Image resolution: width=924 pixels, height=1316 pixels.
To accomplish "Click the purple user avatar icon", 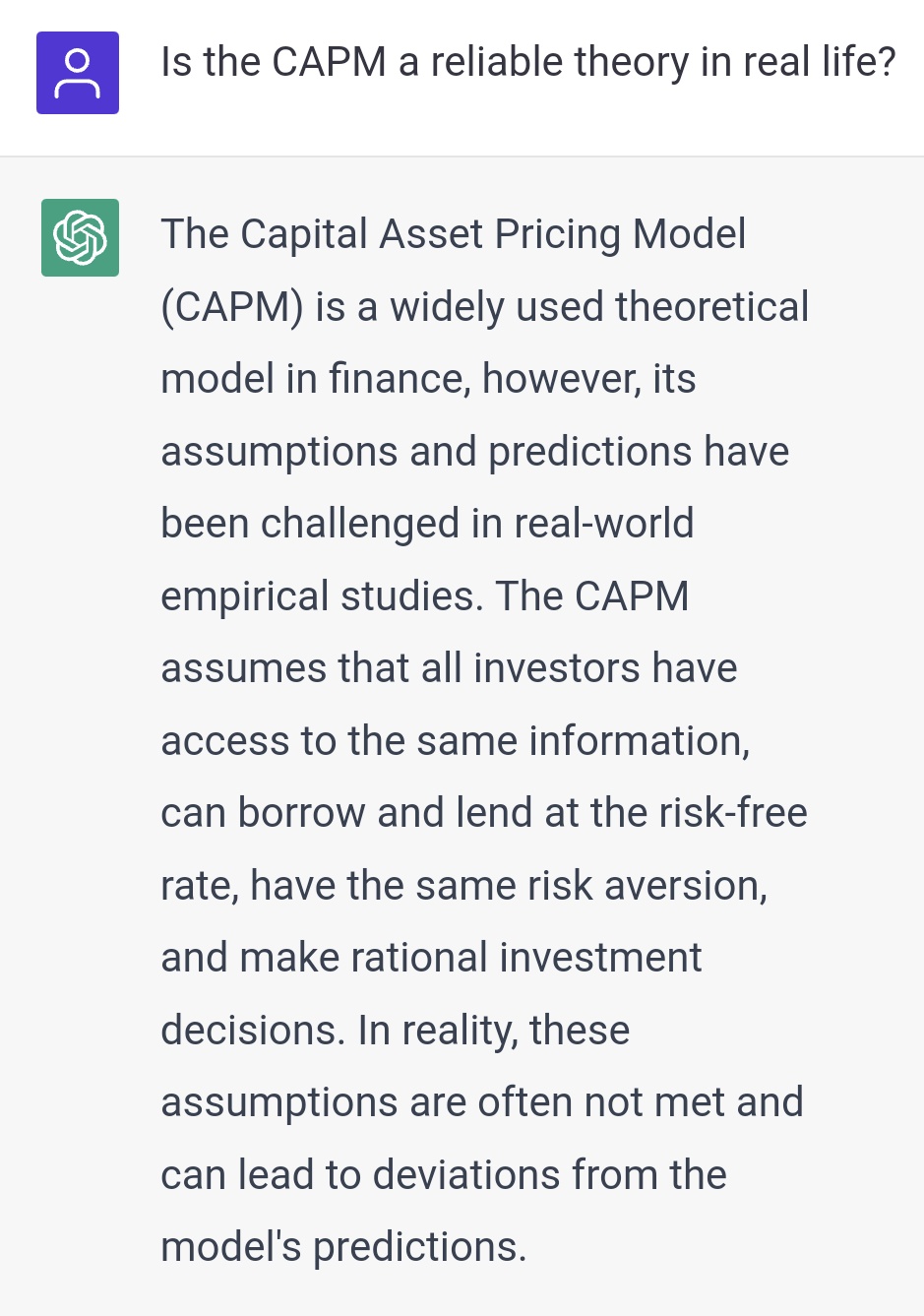I will coord(78,73).
